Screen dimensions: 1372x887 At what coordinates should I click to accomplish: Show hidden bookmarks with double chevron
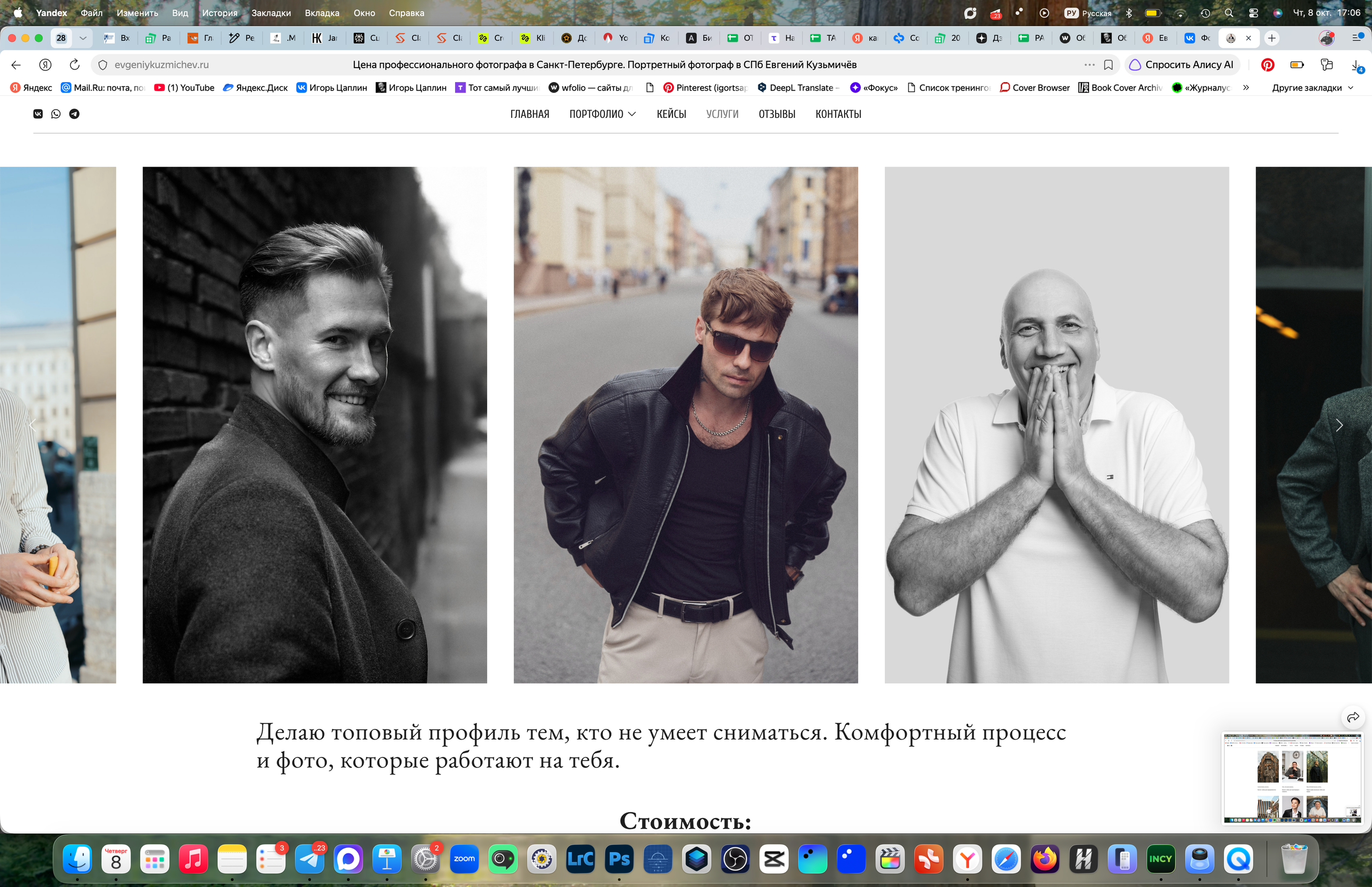pos(1246,87)
